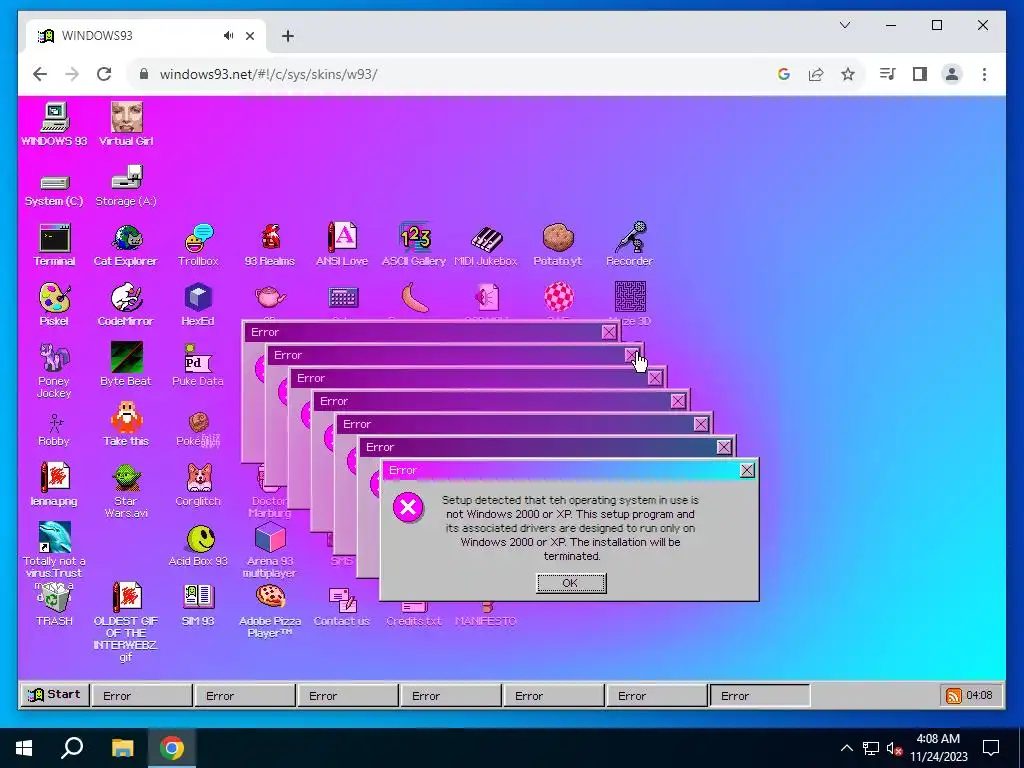Open Chrome media controls

(x=887, y=74)
